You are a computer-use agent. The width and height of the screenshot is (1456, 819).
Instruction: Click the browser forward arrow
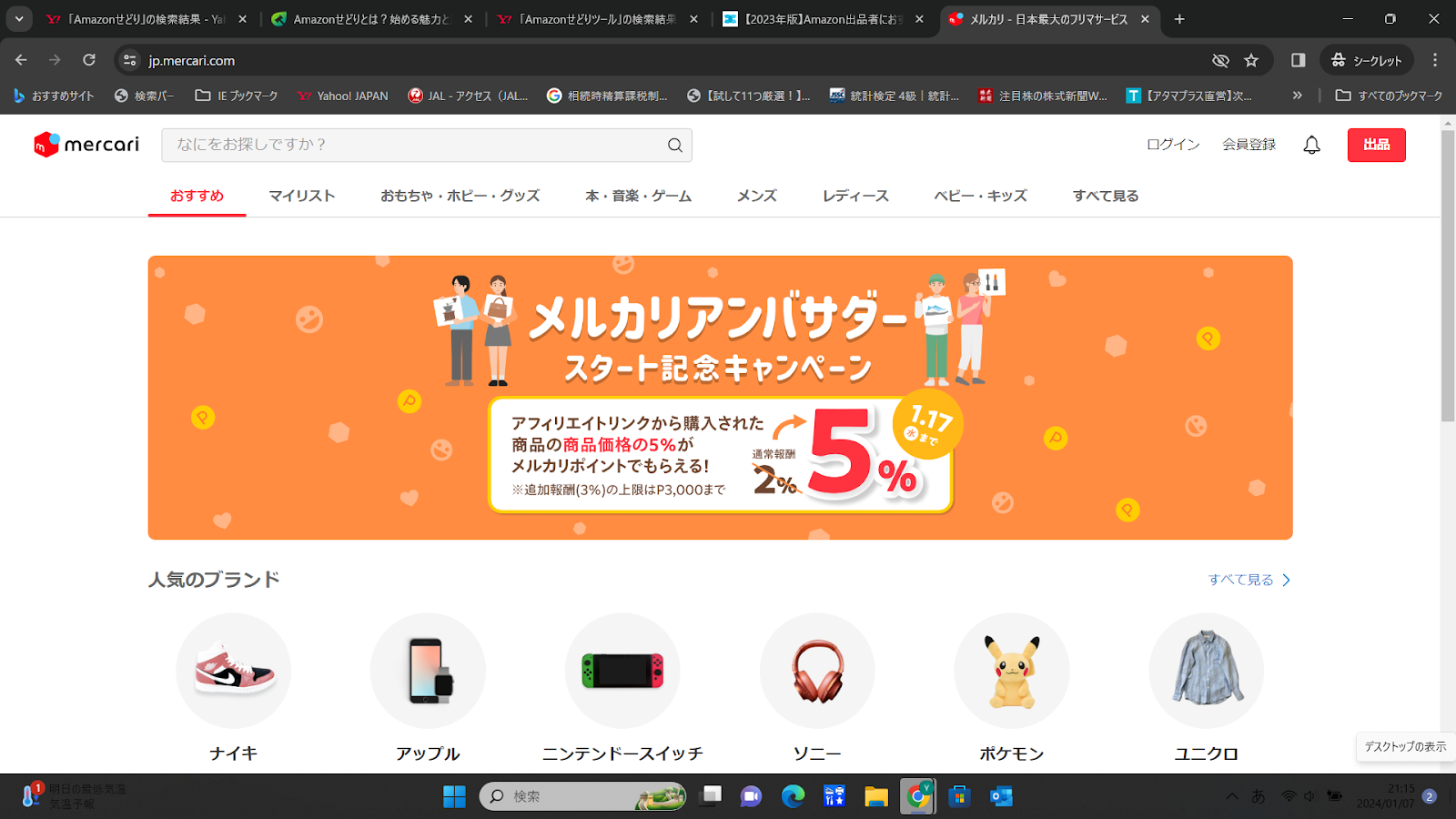point(55,60)
